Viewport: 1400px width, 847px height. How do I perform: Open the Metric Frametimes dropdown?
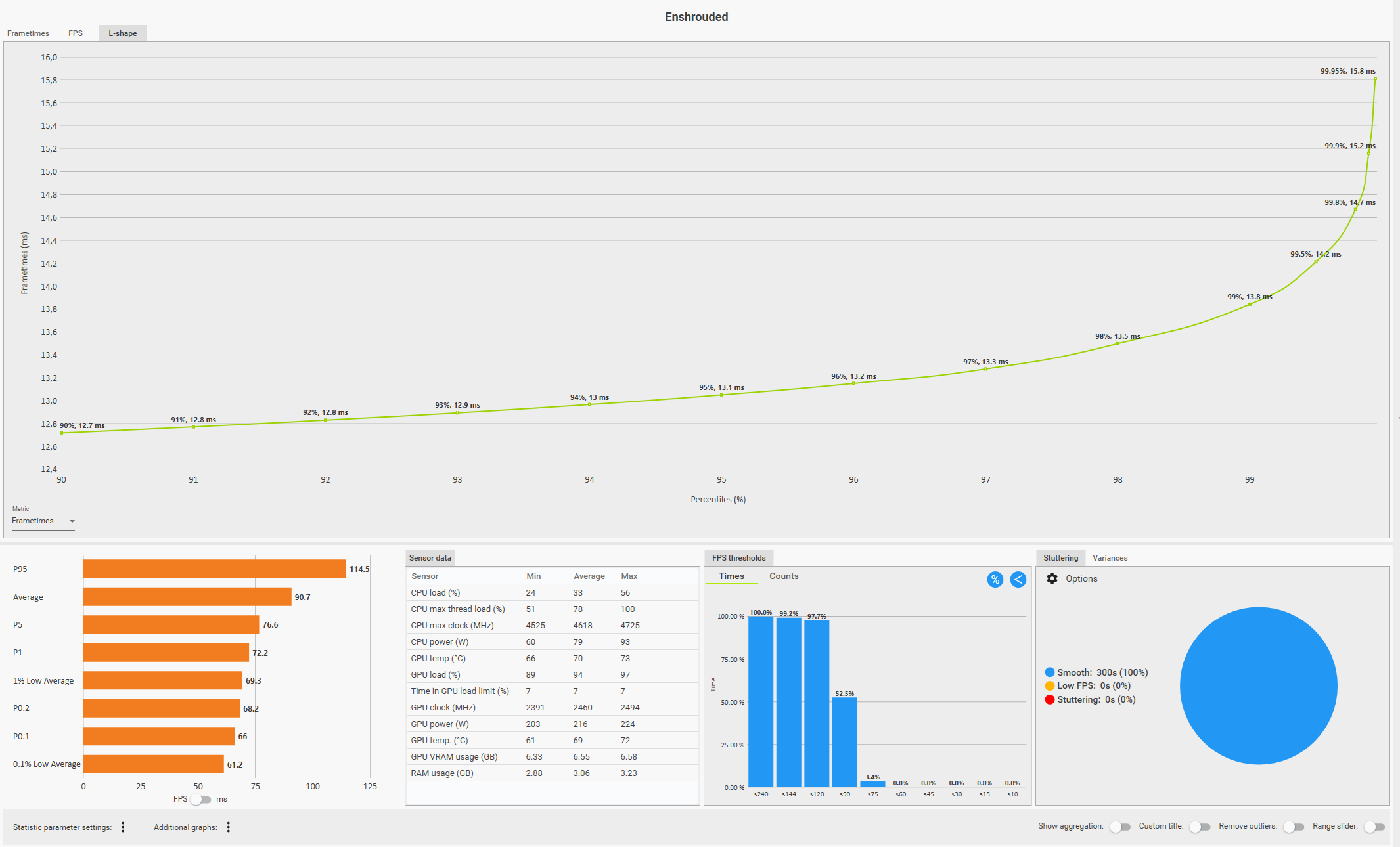pyautogui.click(x=43, y=521)
